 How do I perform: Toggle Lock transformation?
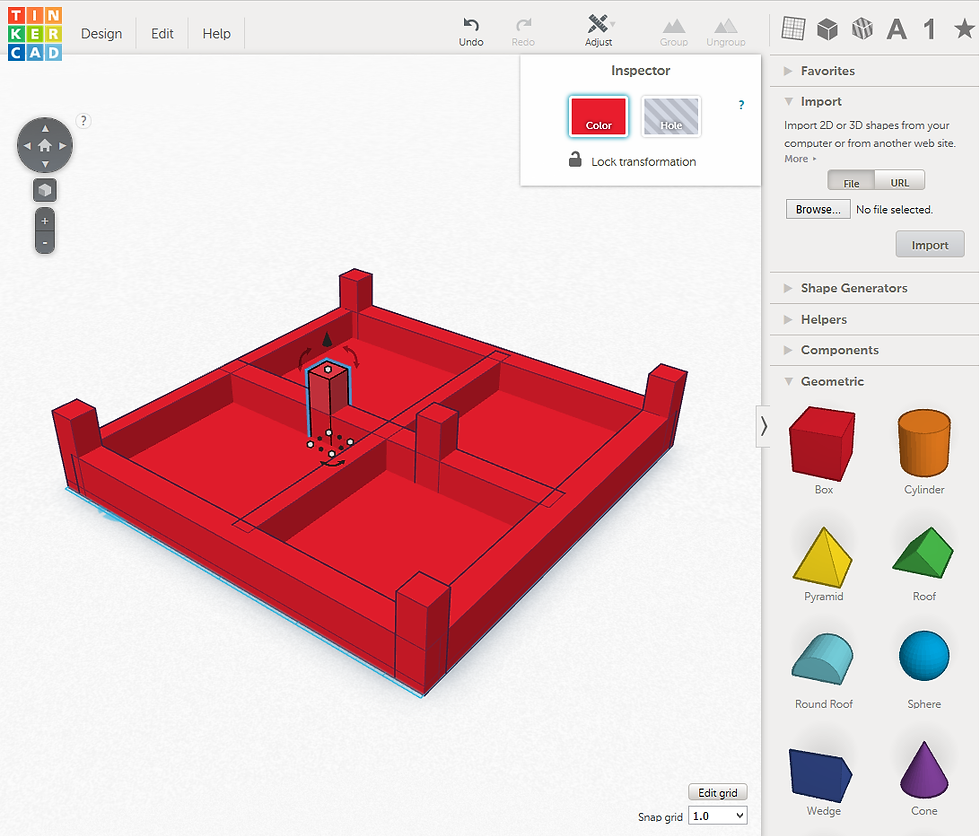pyautogui.click(x=632, y=161)
